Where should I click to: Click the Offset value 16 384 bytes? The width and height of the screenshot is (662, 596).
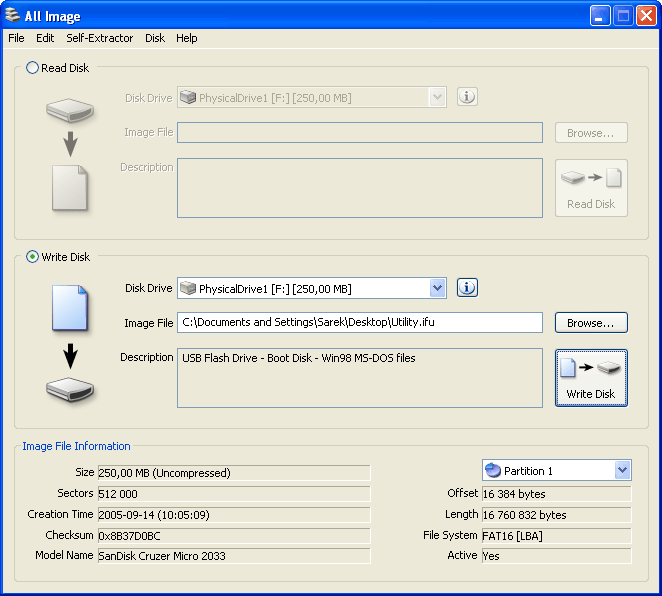[556, 493]
